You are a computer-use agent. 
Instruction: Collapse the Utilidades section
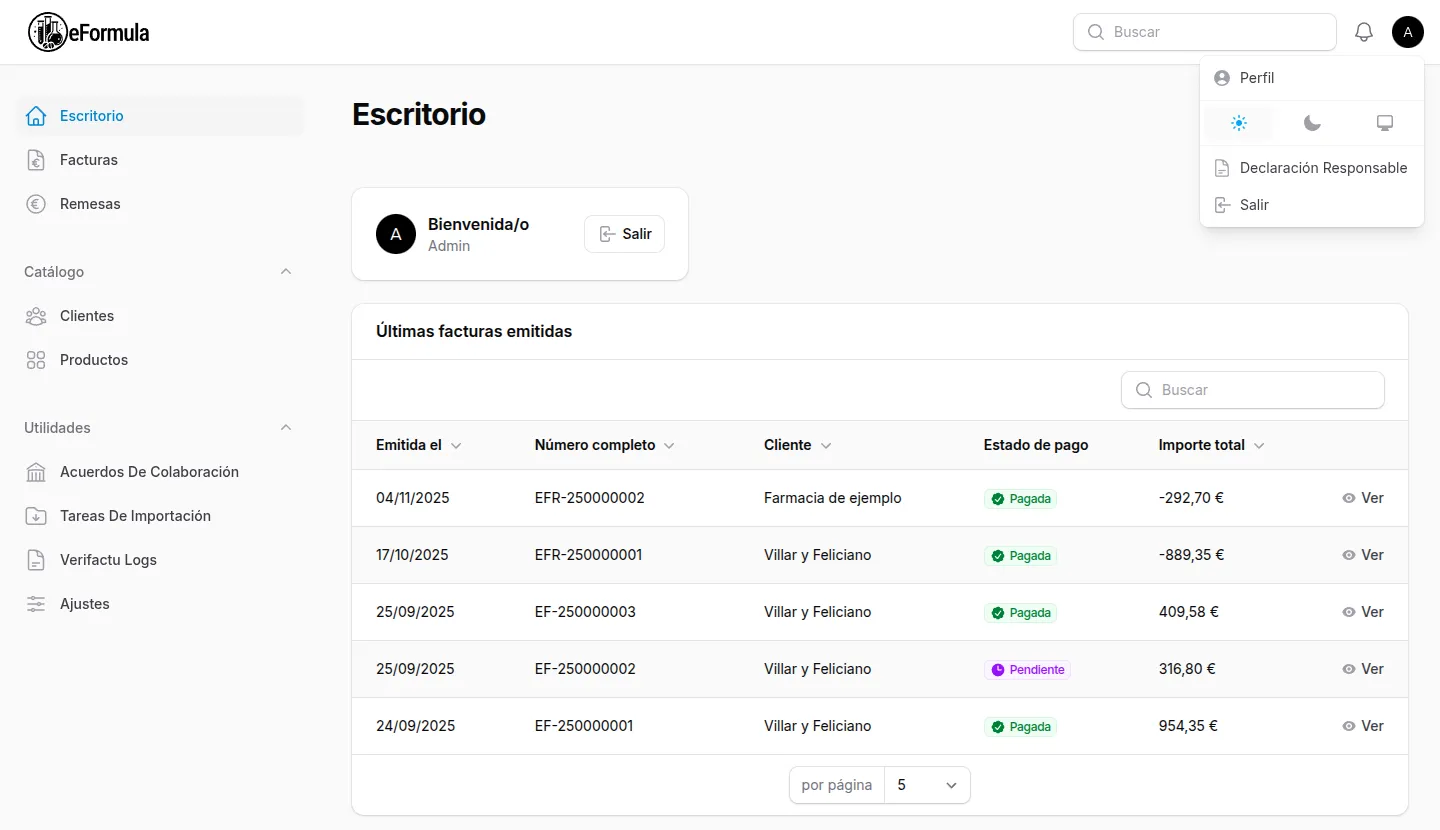coord(286,428)
